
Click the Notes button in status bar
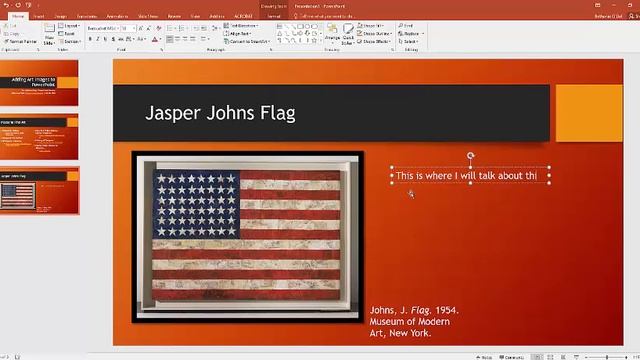coord(484,357)
